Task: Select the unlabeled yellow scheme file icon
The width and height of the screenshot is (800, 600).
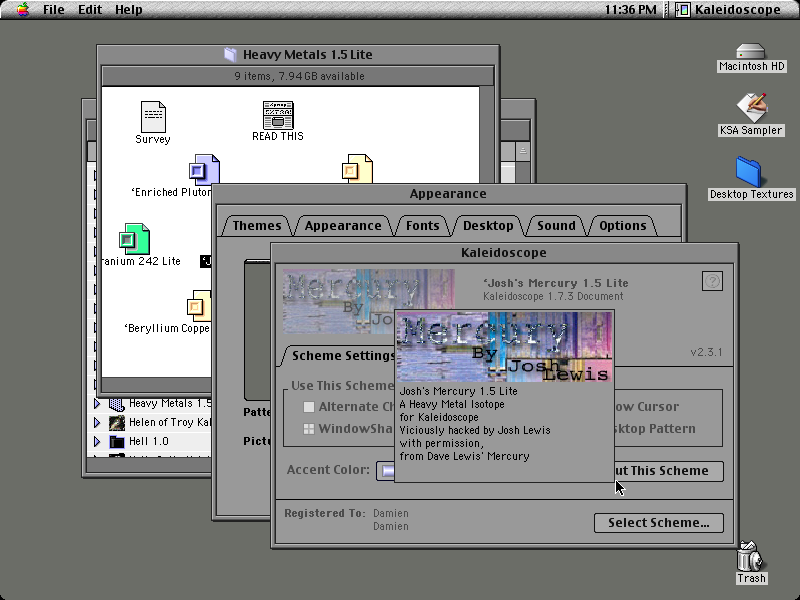Action: tap(357, 168)
